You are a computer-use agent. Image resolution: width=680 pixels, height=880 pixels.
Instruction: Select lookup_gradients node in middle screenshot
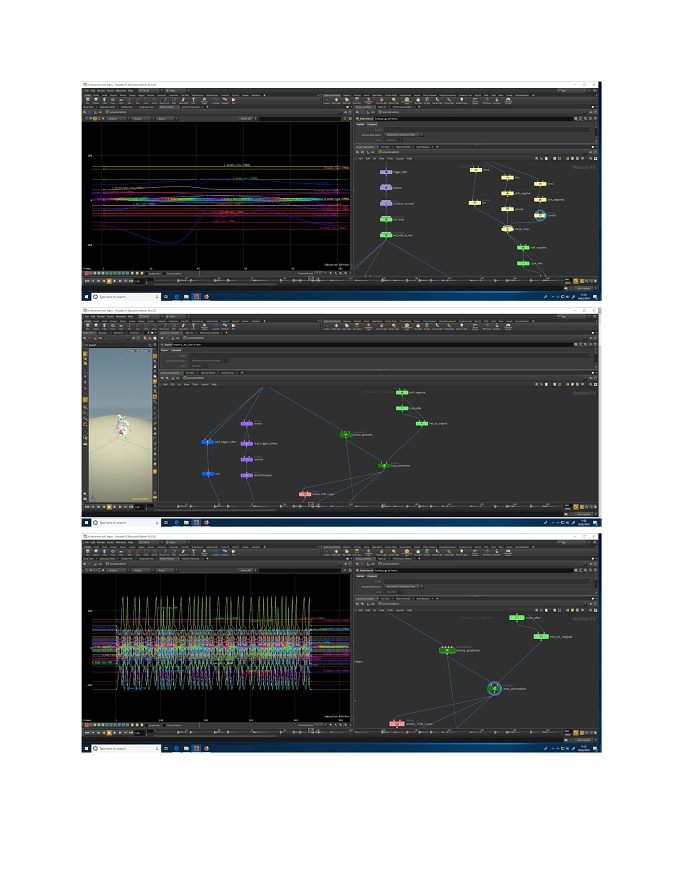pos(346,434)
